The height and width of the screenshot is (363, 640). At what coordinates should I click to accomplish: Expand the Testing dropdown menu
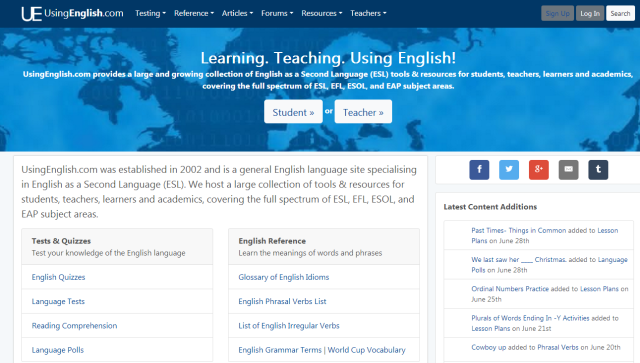150,13
